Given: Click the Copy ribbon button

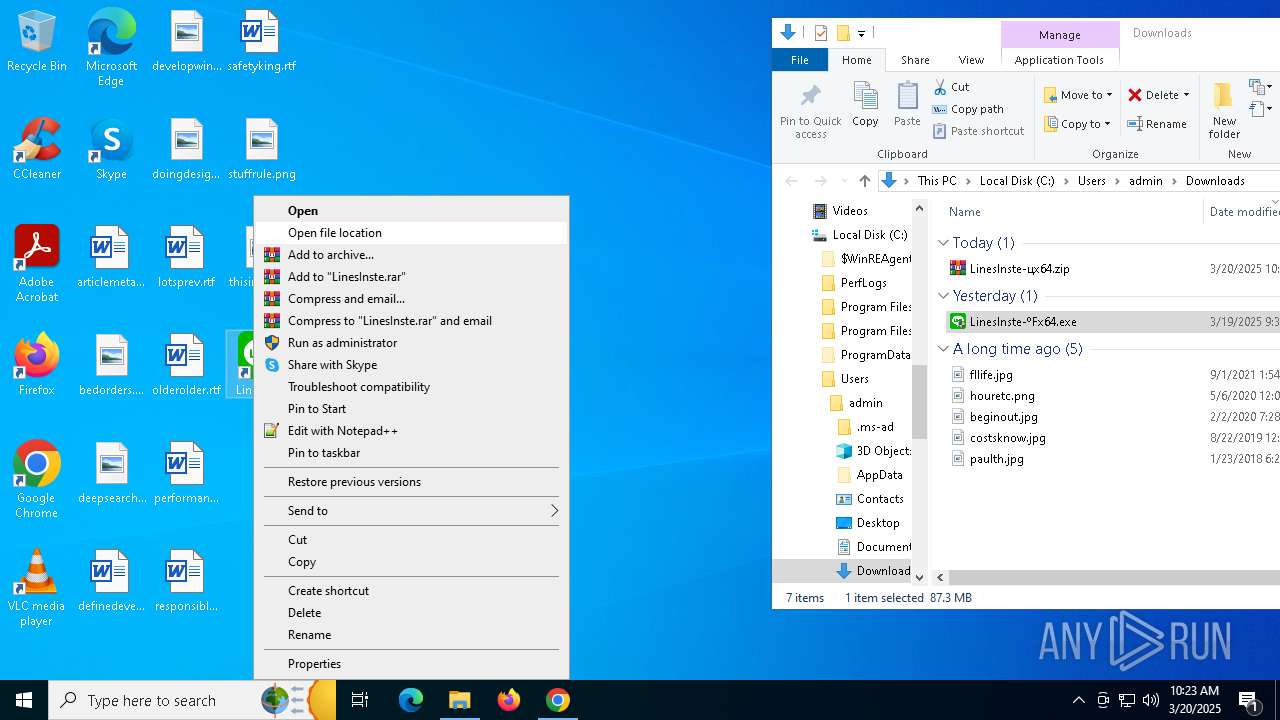Looking at the screenshot, I should tap(865, 104).
